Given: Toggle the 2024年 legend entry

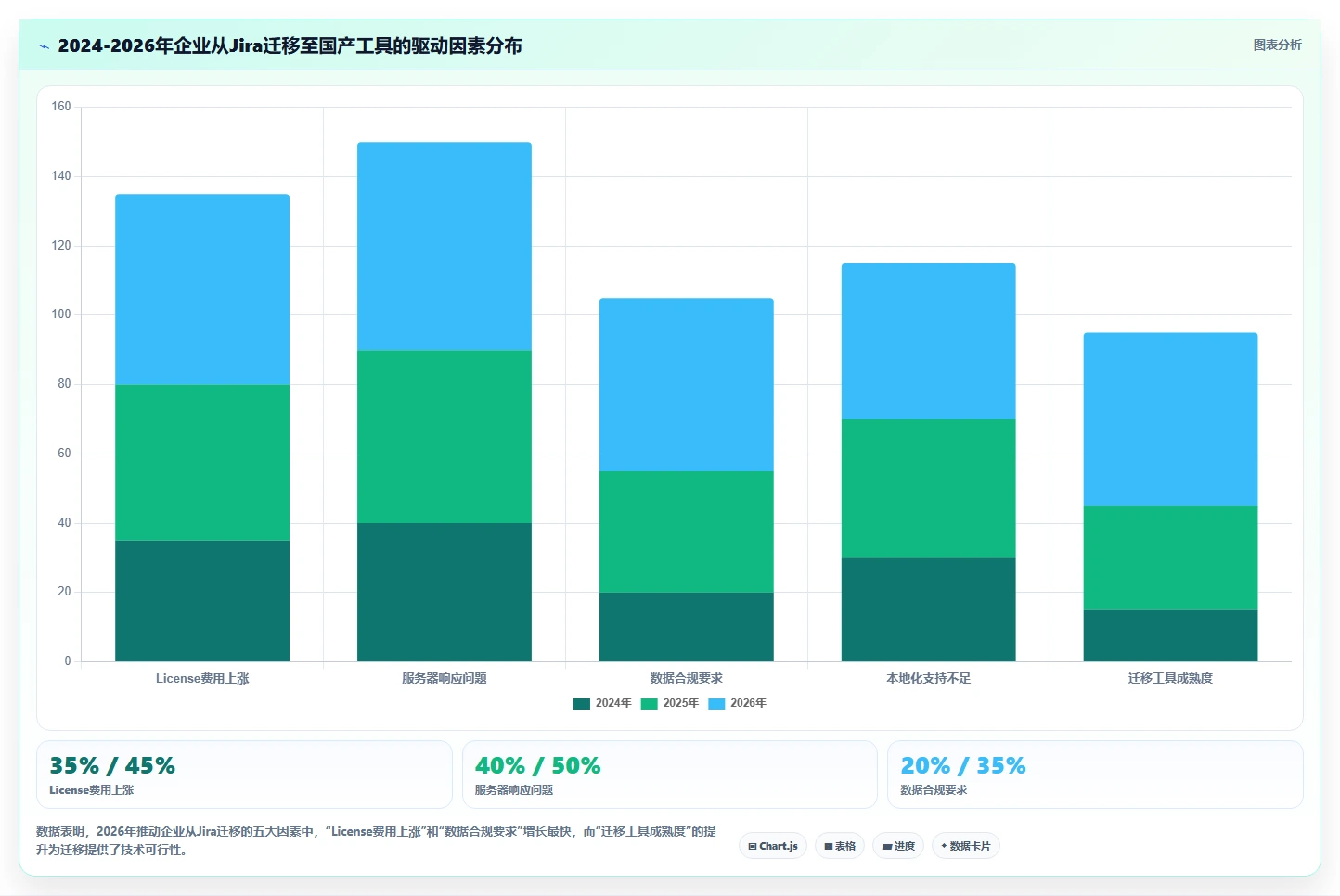Looking at the screenshot, I should pyautogui.click(x=602, y=703).
